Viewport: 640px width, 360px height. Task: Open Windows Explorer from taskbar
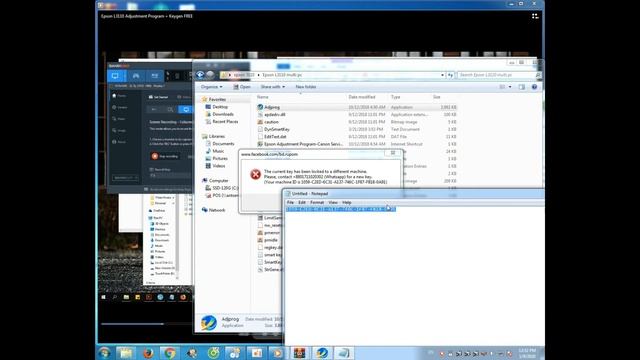click(x=126, y=353)
